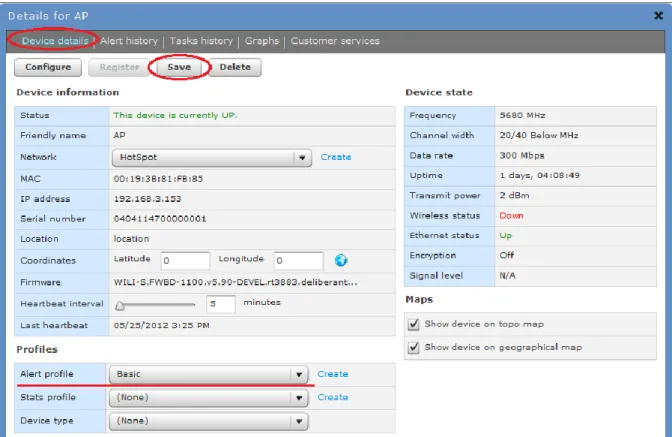Click the Create link for Stats profile
The width and height of the screenshot is (672, 437).
(333, 397)
